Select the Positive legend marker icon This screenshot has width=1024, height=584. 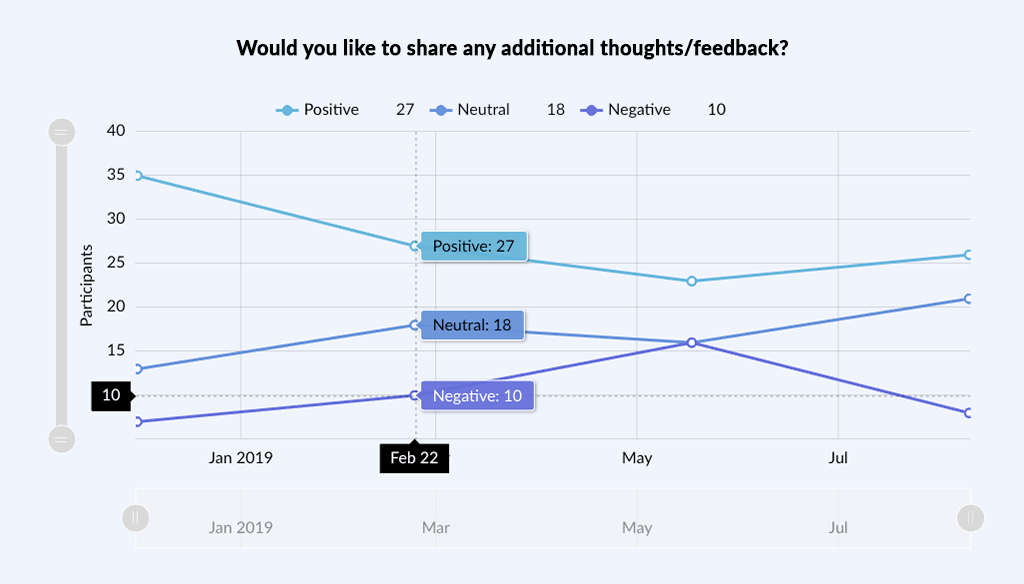[284, 110]
